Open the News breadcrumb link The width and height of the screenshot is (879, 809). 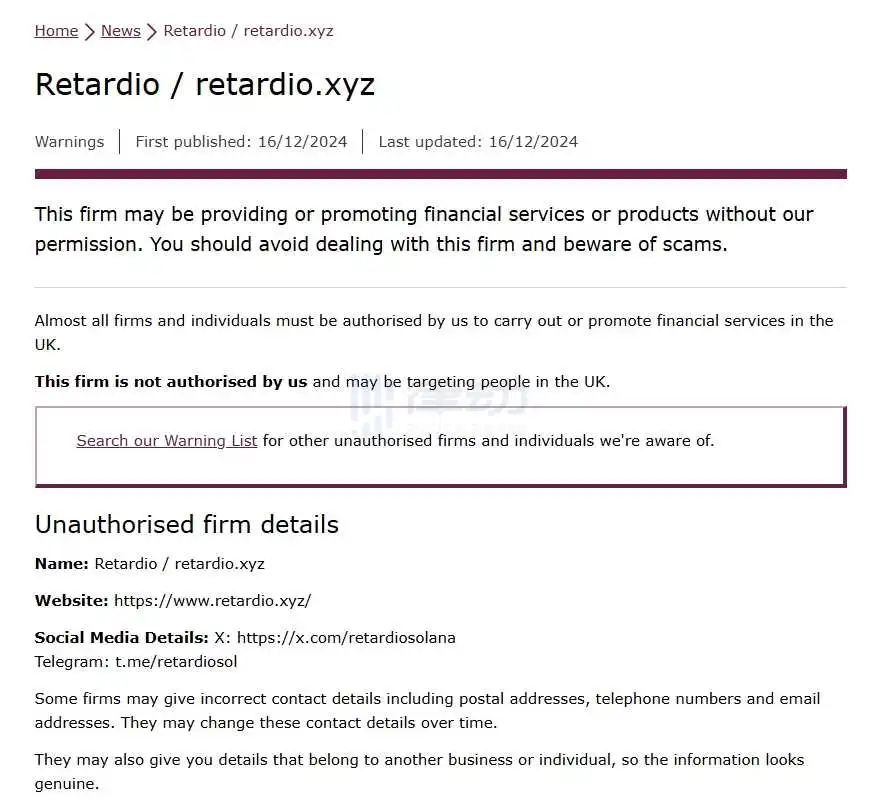[x=121, y=31]
